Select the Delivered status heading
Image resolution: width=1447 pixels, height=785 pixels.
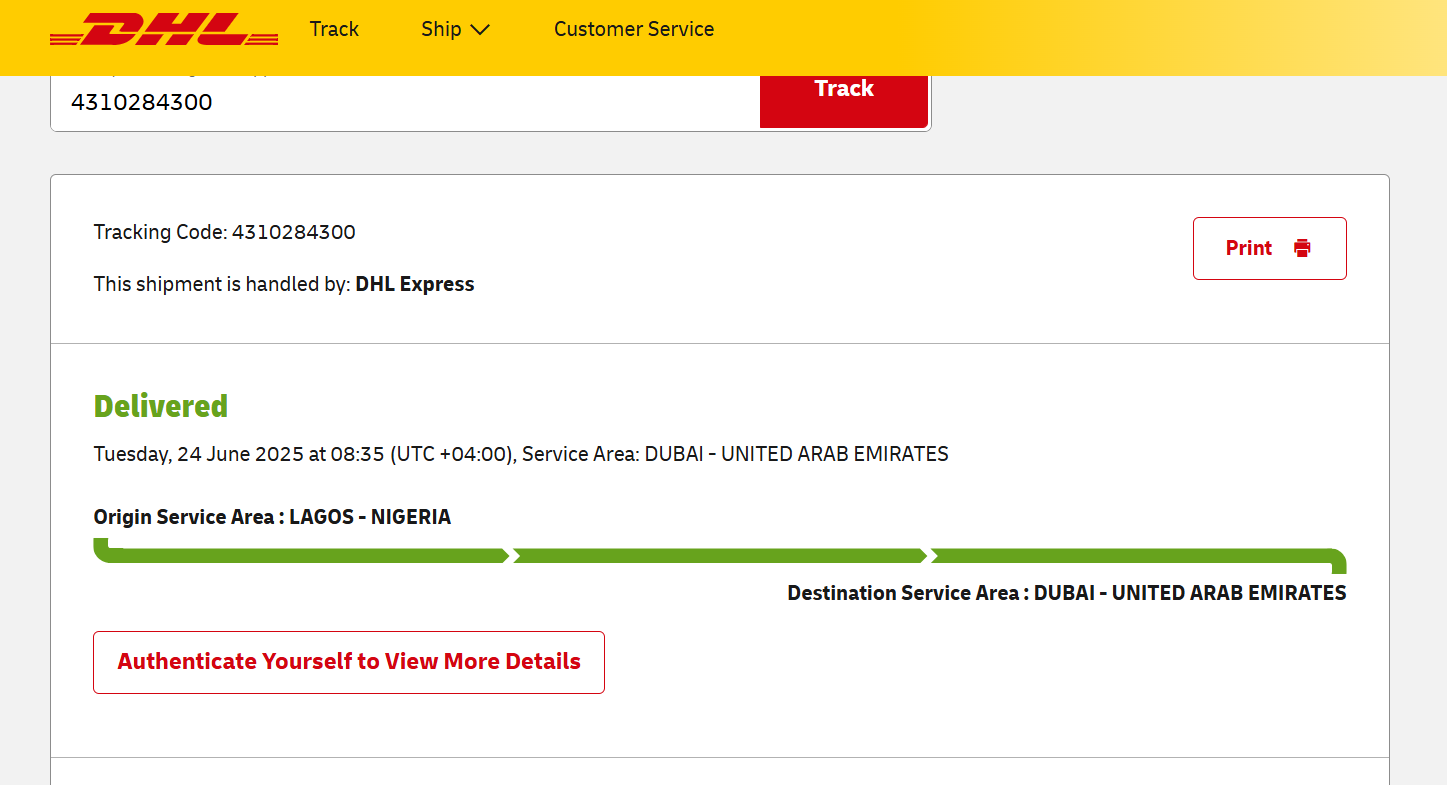tap(161, 406)
